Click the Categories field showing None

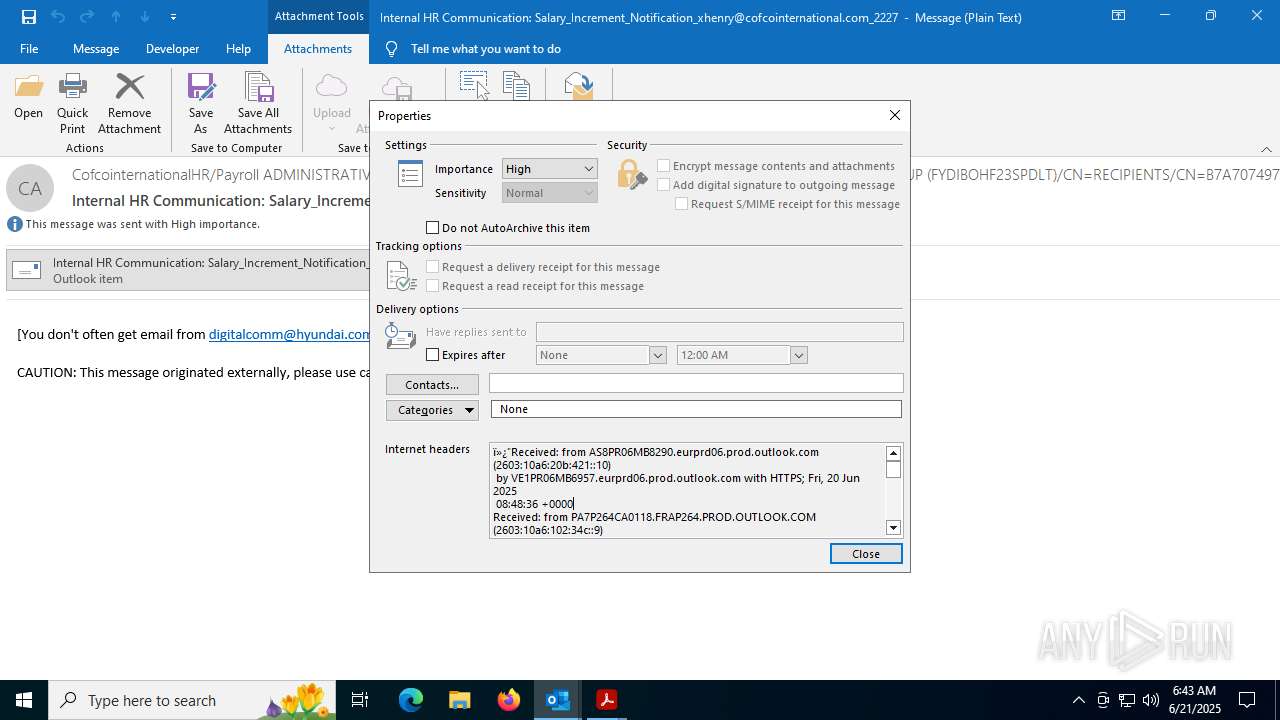tap(696, 409)
